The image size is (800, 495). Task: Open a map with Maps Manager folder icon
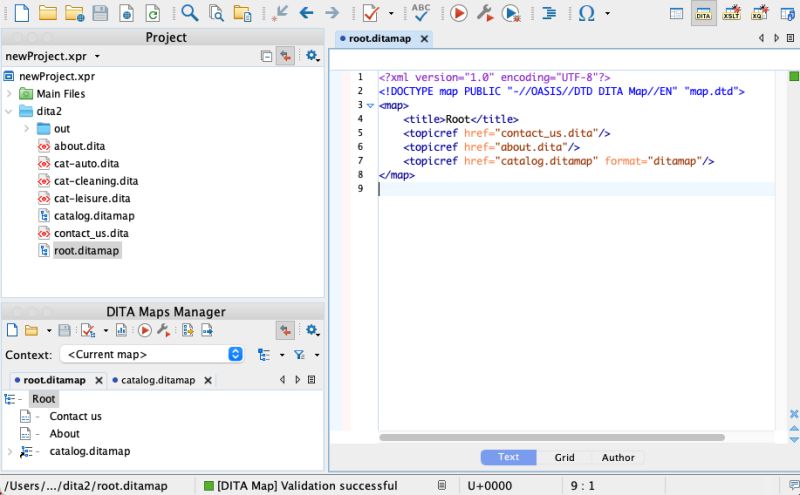(x=32, y=331)
